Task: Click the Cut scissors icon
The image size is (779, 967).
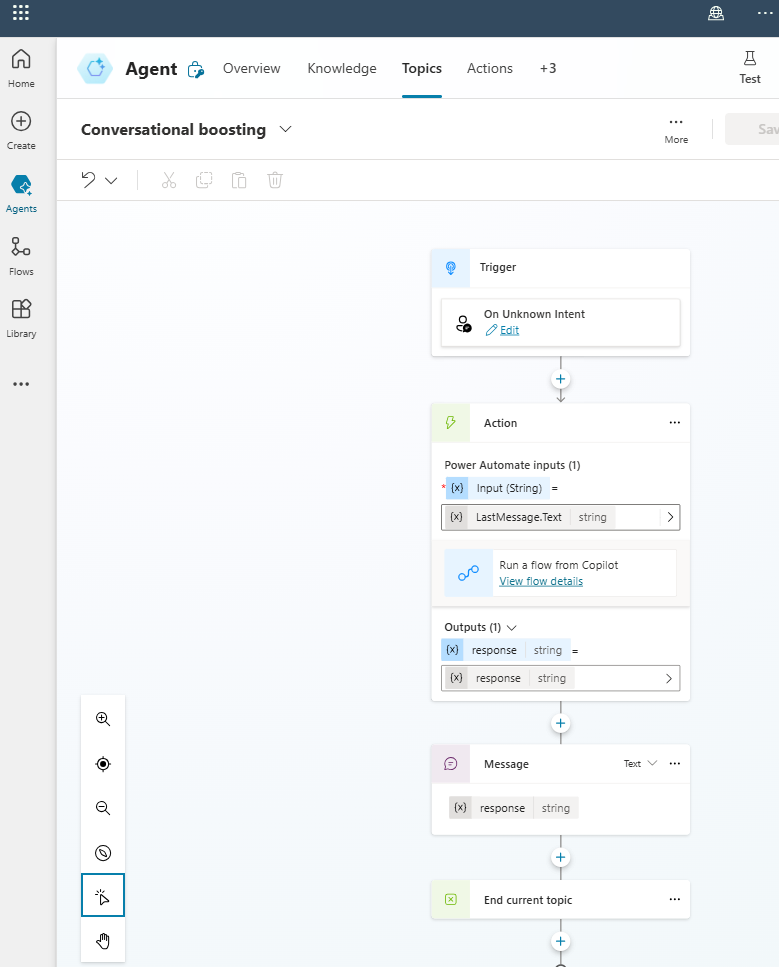Action: tap(168, 180)
